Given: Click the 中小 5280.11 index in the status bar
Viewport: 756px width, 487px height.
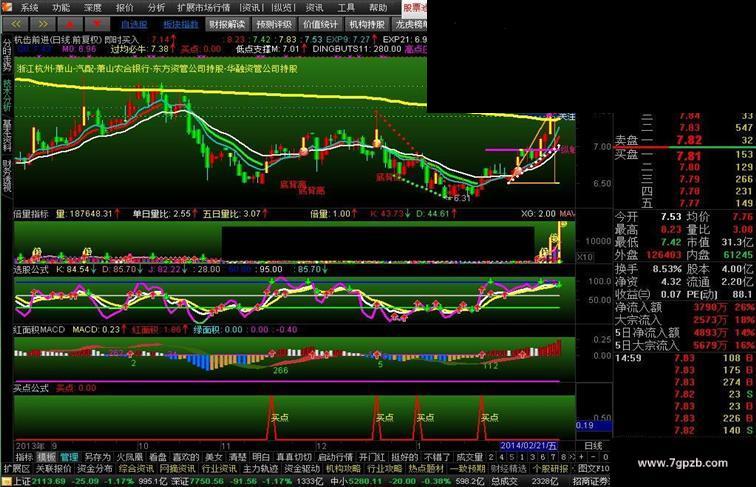Looking at the screenshot, I should click(x=356, y=481).
